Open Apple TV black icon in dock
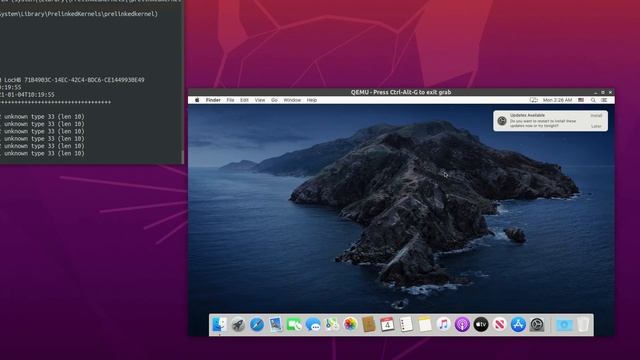Viewport: 640px width, 360px height. tap(481, 325)
